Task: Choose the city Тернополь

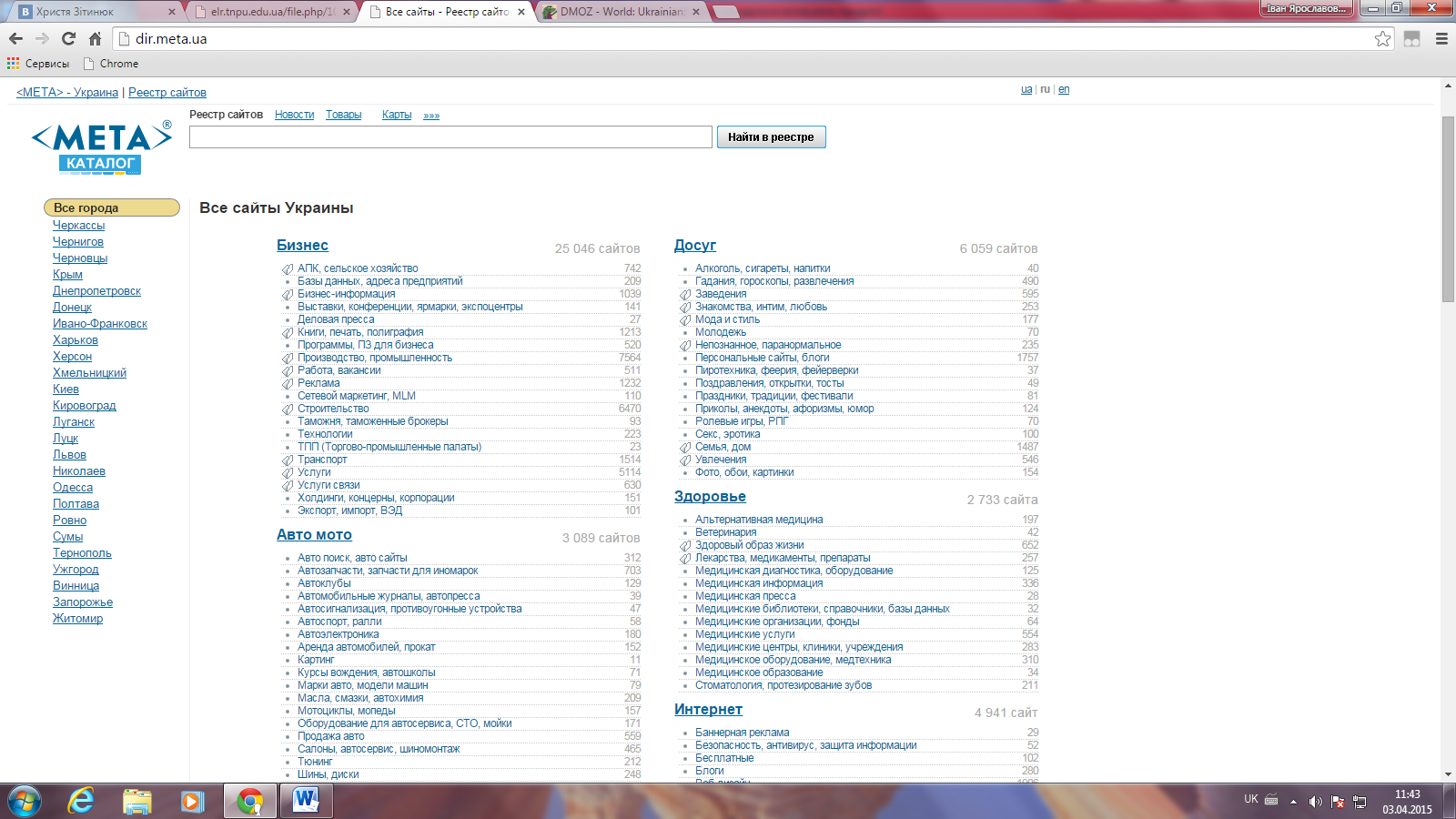Action: (82, 552)
